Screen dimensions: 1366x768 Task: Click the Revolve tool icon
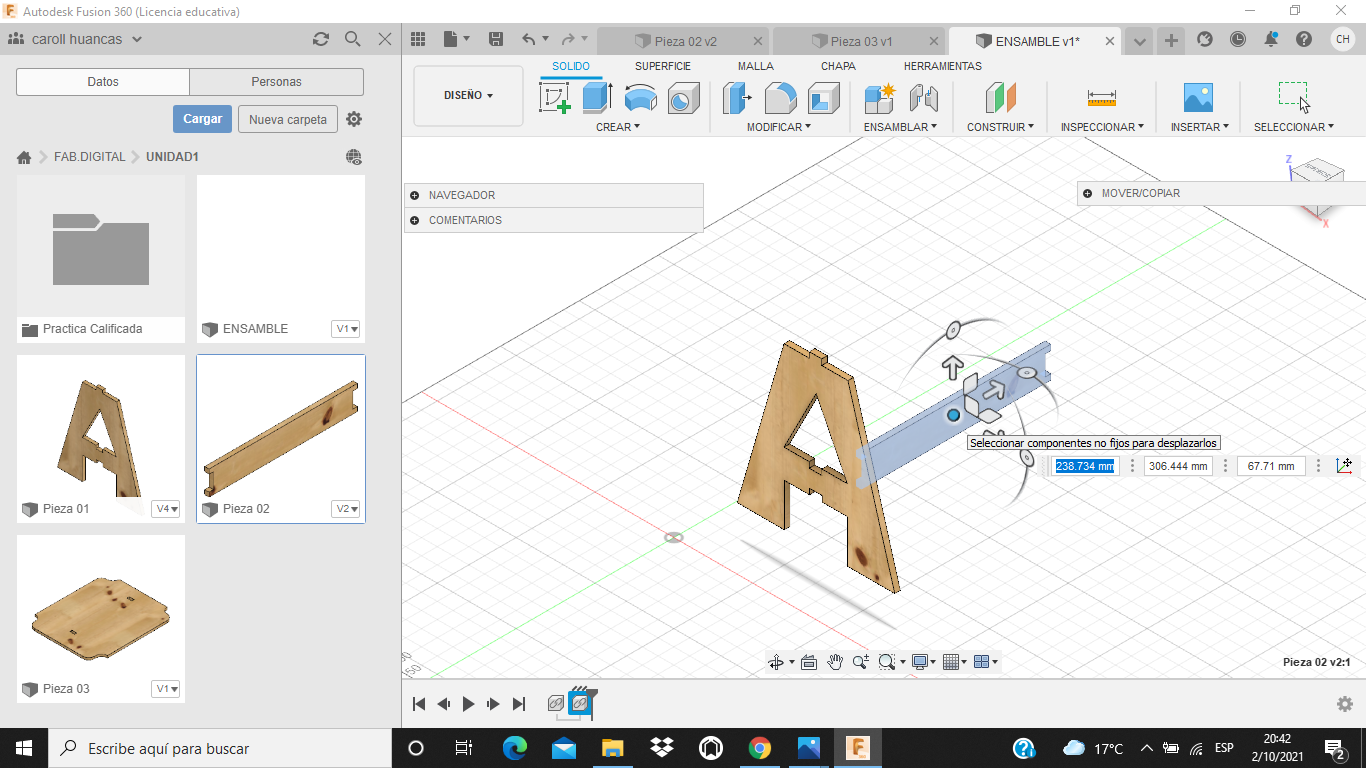640,98
